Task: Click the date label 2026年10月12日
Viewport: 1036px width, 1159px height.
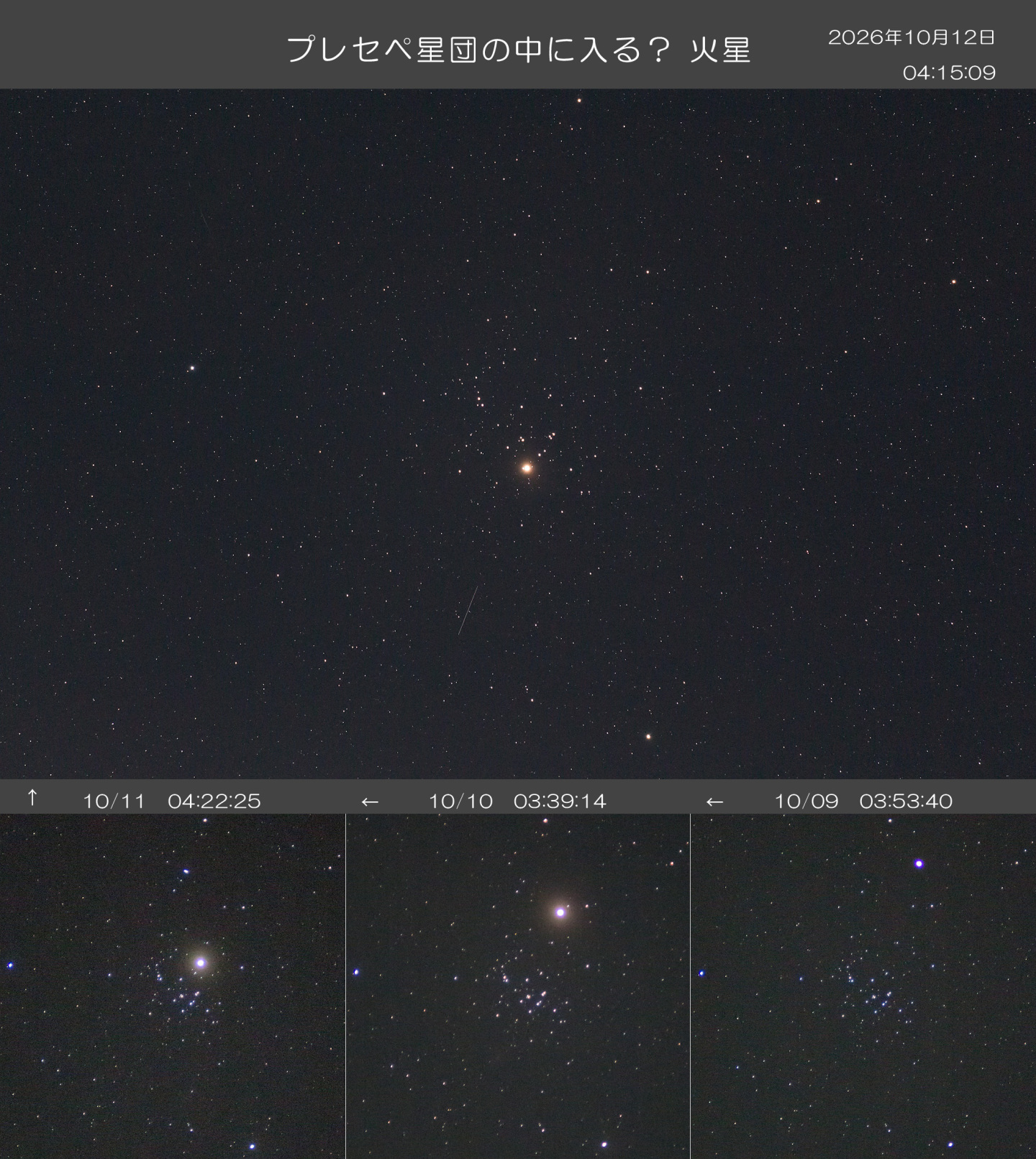Action: (x=912, y=37)
